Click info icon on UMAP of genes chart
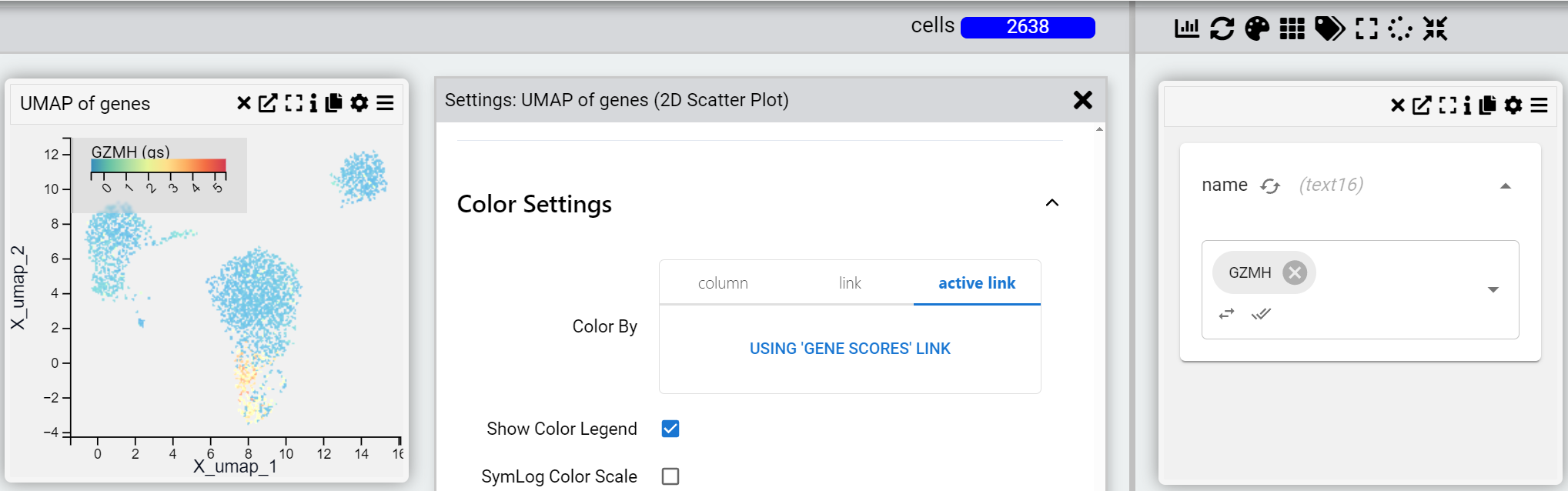Viewport: 1568px width, 491px height. pyautogui.click(x=313, y=103)
